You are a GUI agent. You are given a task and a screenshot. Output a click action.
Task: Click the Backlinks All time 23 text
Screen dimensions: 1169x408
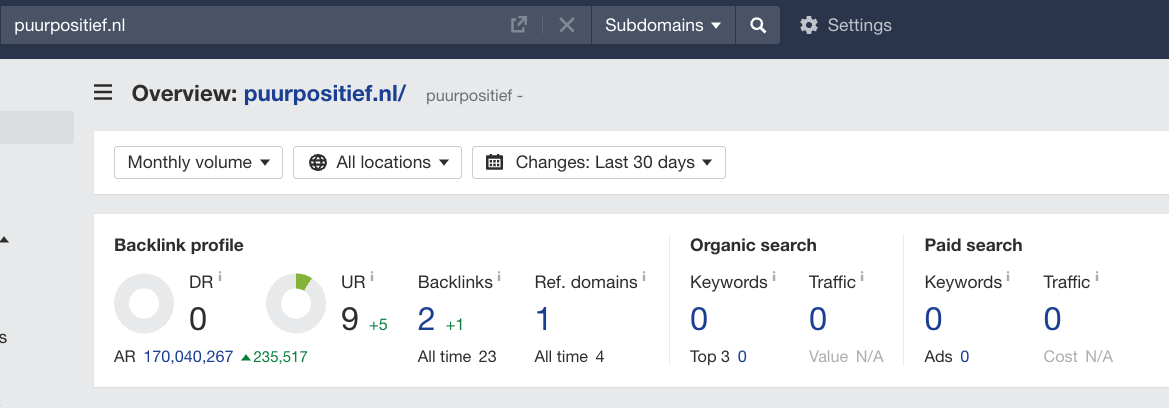457,357
